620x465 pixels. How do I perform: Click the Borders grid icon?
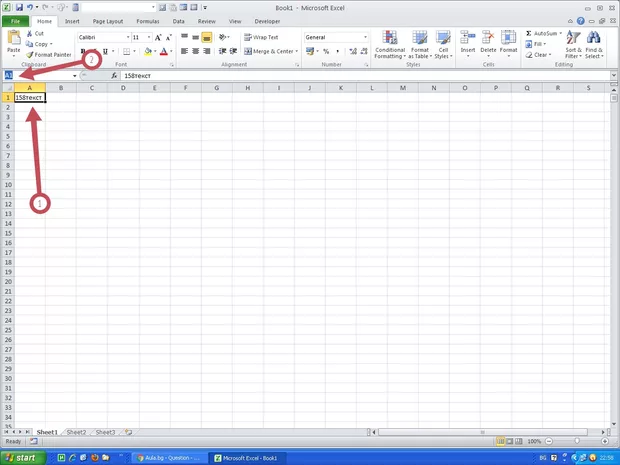point(127,51)
